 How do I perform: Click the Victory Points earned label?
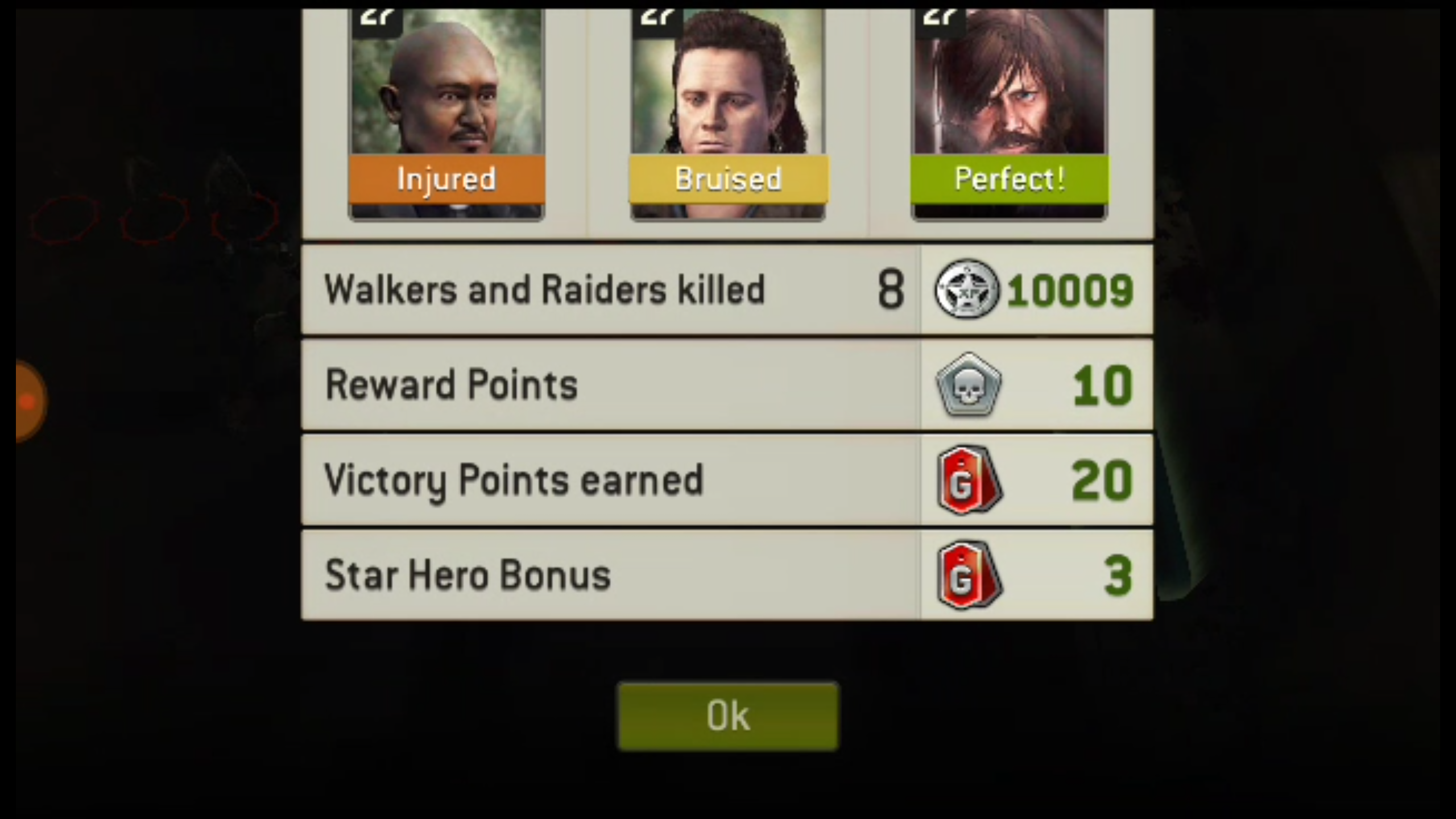514,481
